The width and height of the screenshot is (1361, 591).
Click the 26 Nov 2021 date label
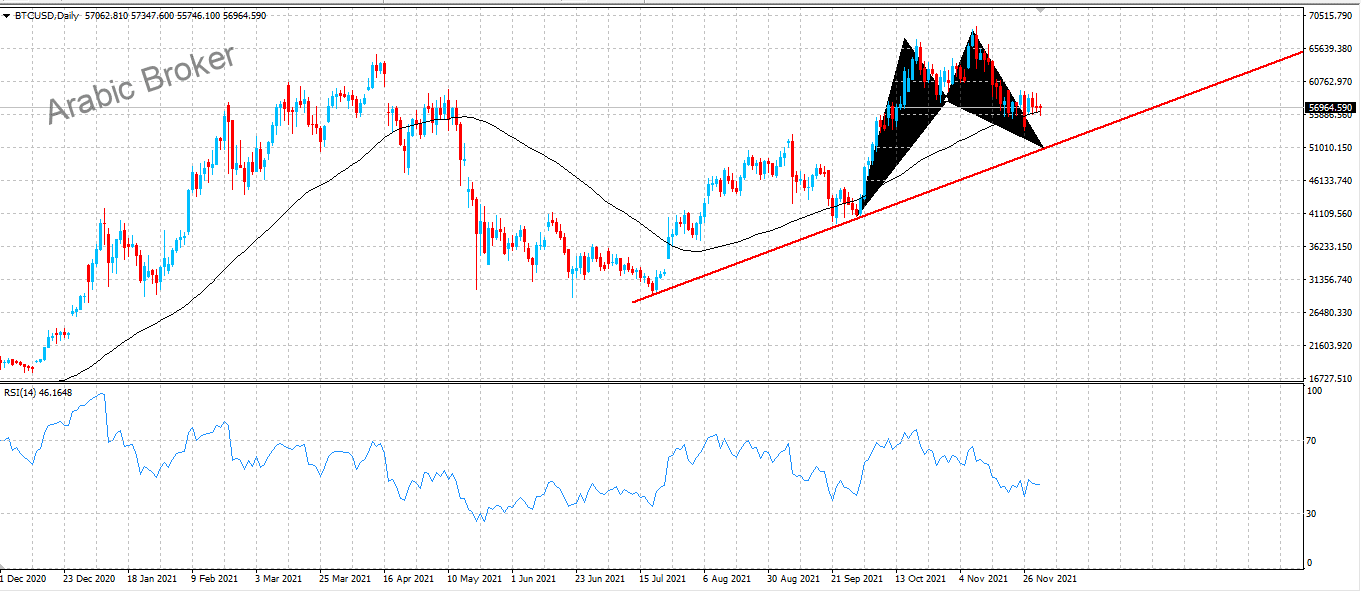point(1049,579)
